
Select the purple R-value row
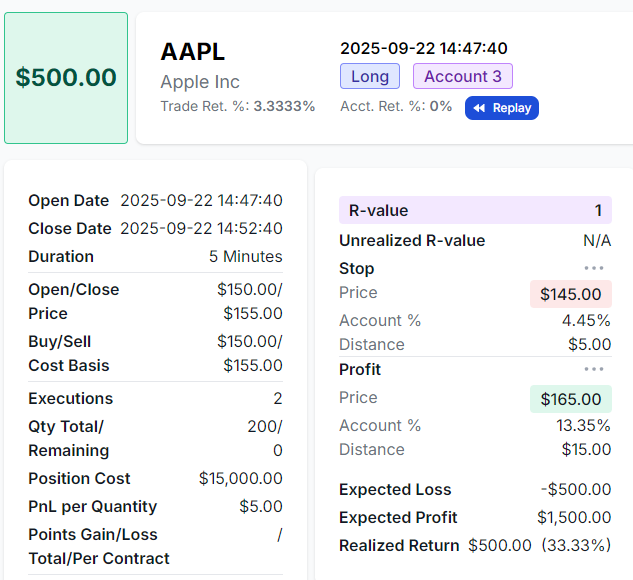point(475,210)
